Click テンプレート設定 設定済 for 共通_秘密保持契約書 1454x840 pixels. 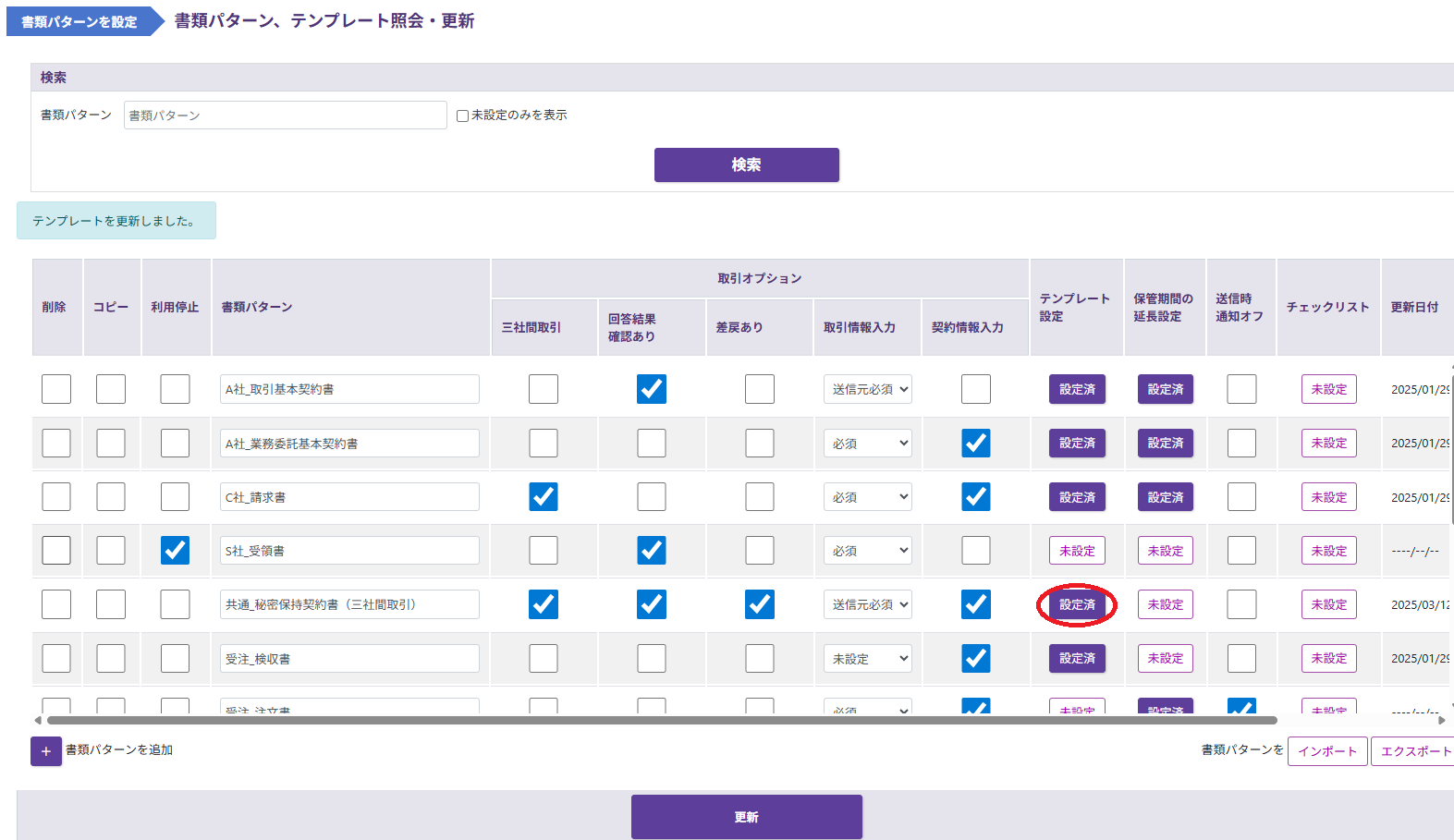click(1077, 604)
